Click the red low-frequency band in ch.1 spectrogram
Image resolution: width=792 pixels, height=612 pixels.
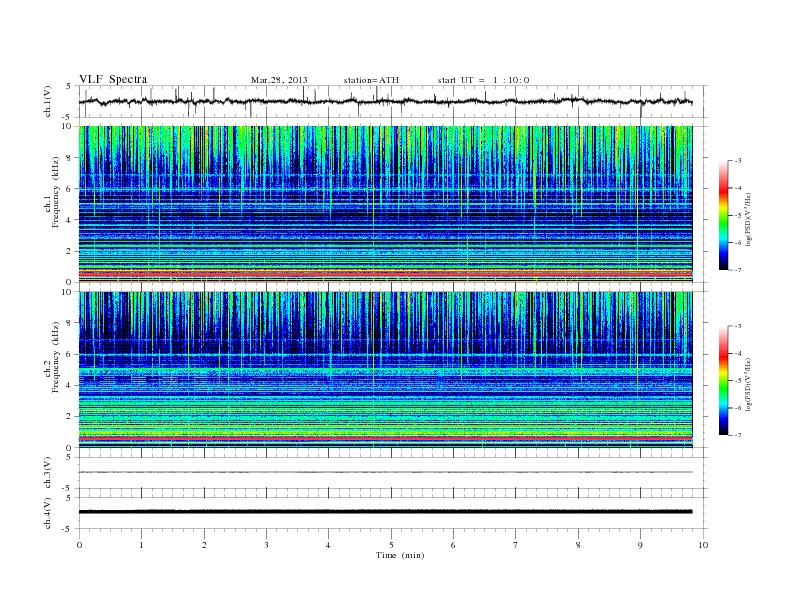[x=385, y=274]
